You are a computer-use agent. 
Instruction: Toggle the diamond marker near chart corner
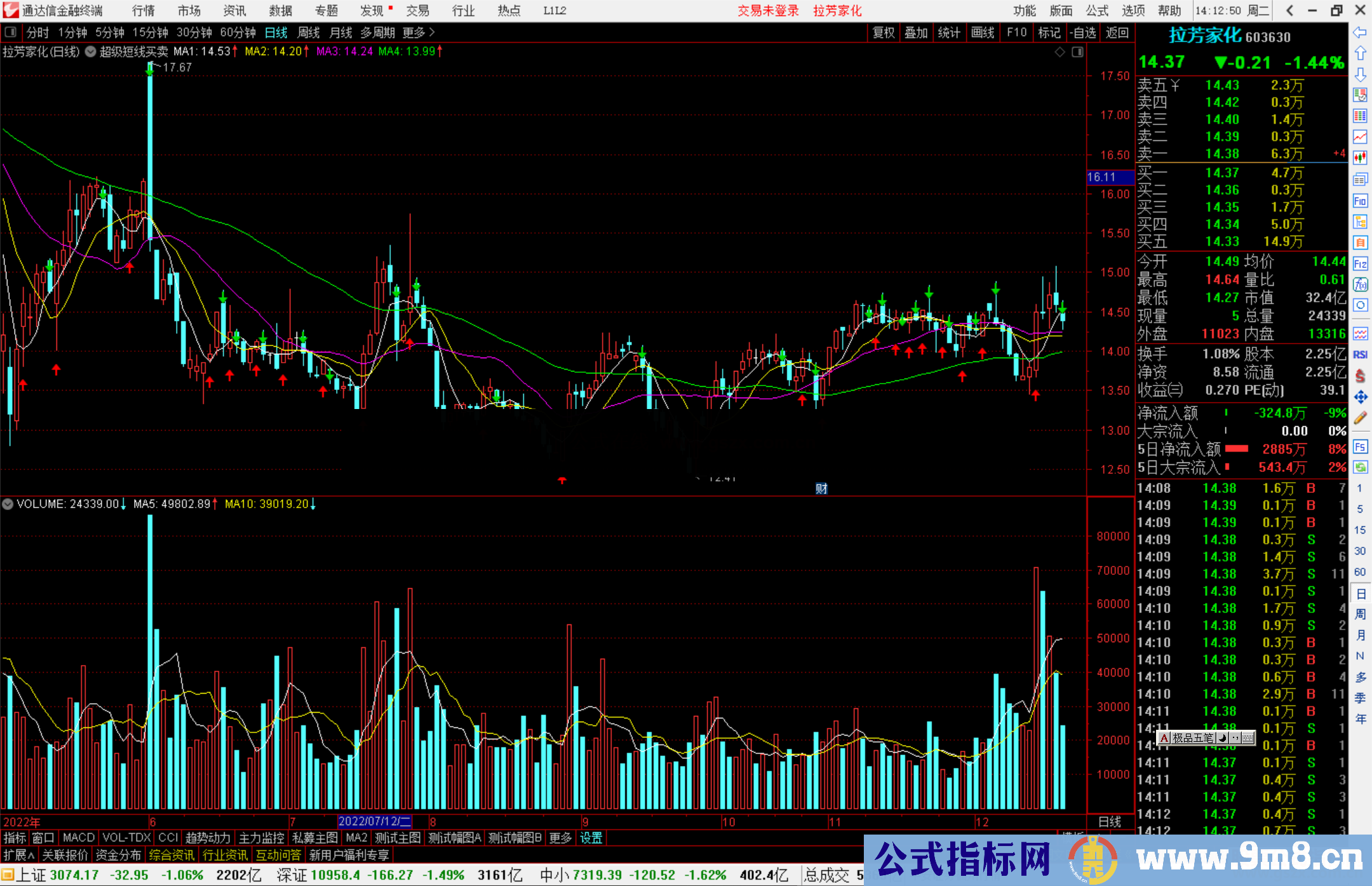1059,52
